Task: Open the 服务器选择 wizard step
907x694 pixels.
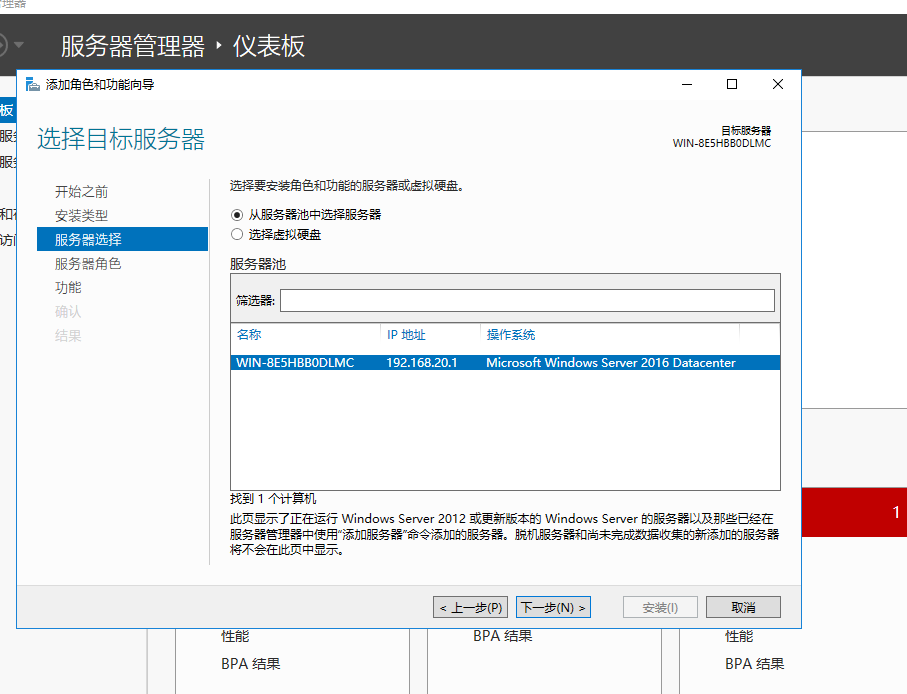Action: (122, 239)
